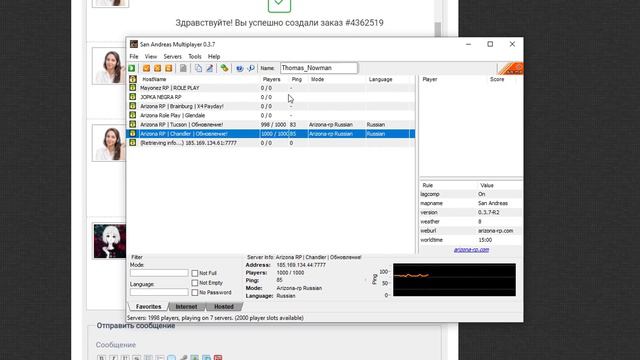Open the File menu

pyautogui.click(x=134, y=57)
